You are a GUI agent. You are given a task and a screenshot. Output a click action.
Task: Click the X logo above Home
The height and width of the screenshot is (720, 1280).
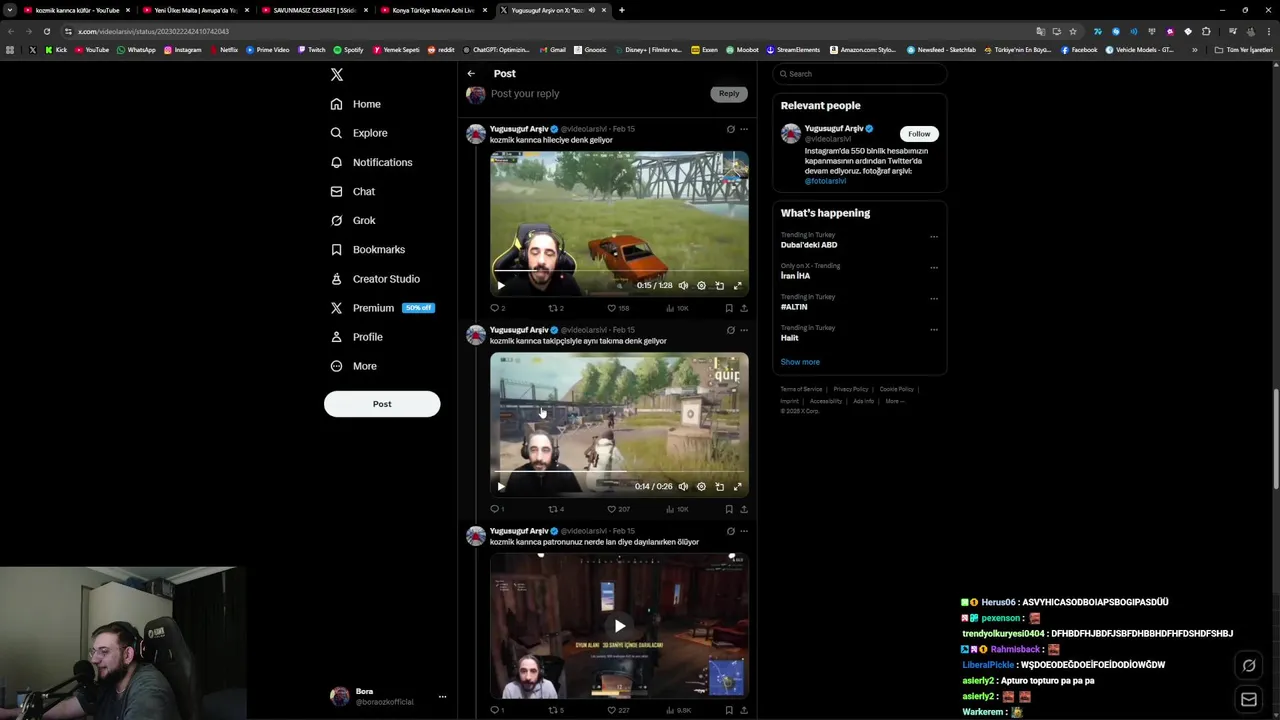point(337,74)
